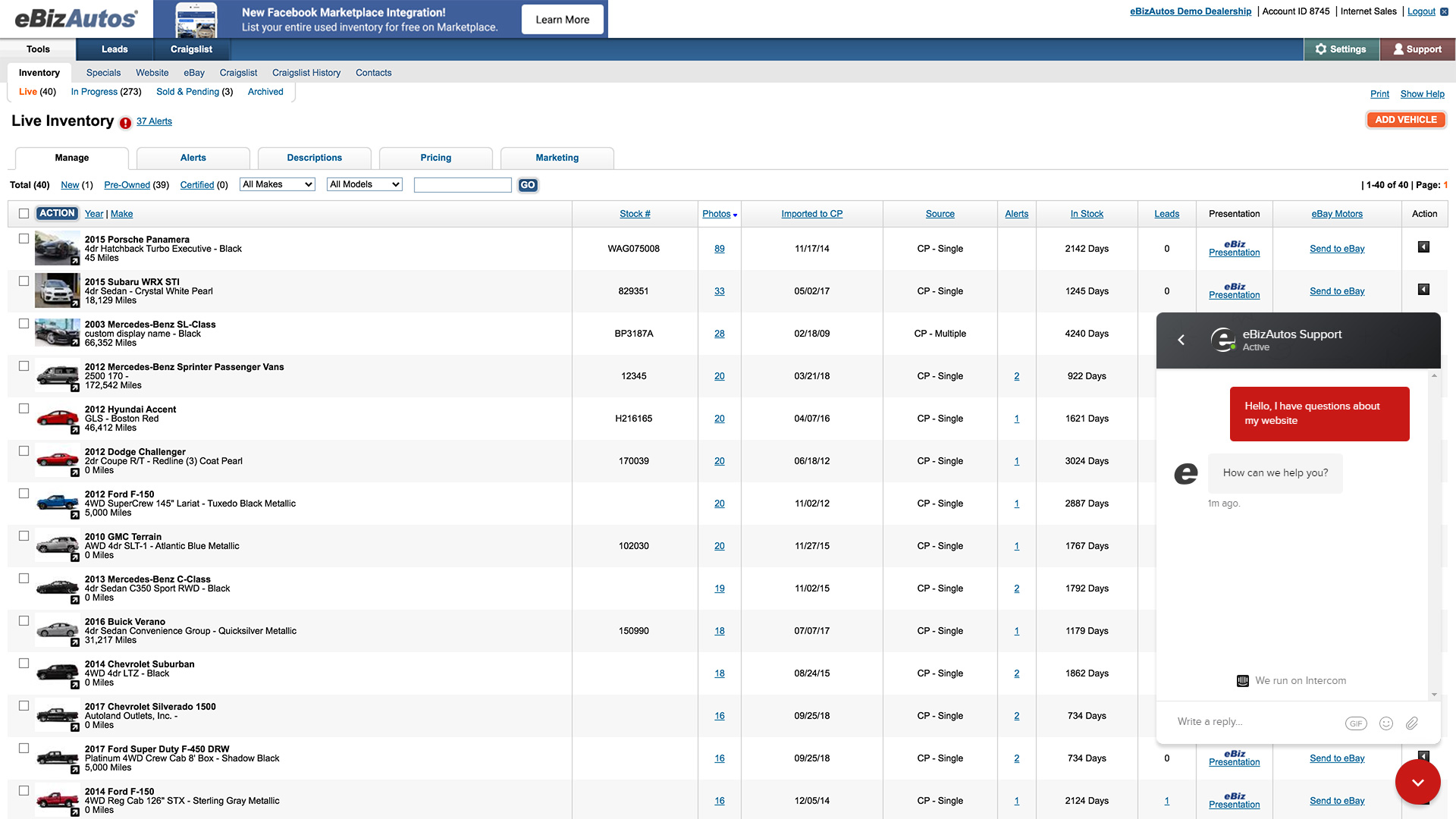Check the 2003 Mercedes-Benz SL-Class checkbox
1456x819 pixels.
(24, 323)
